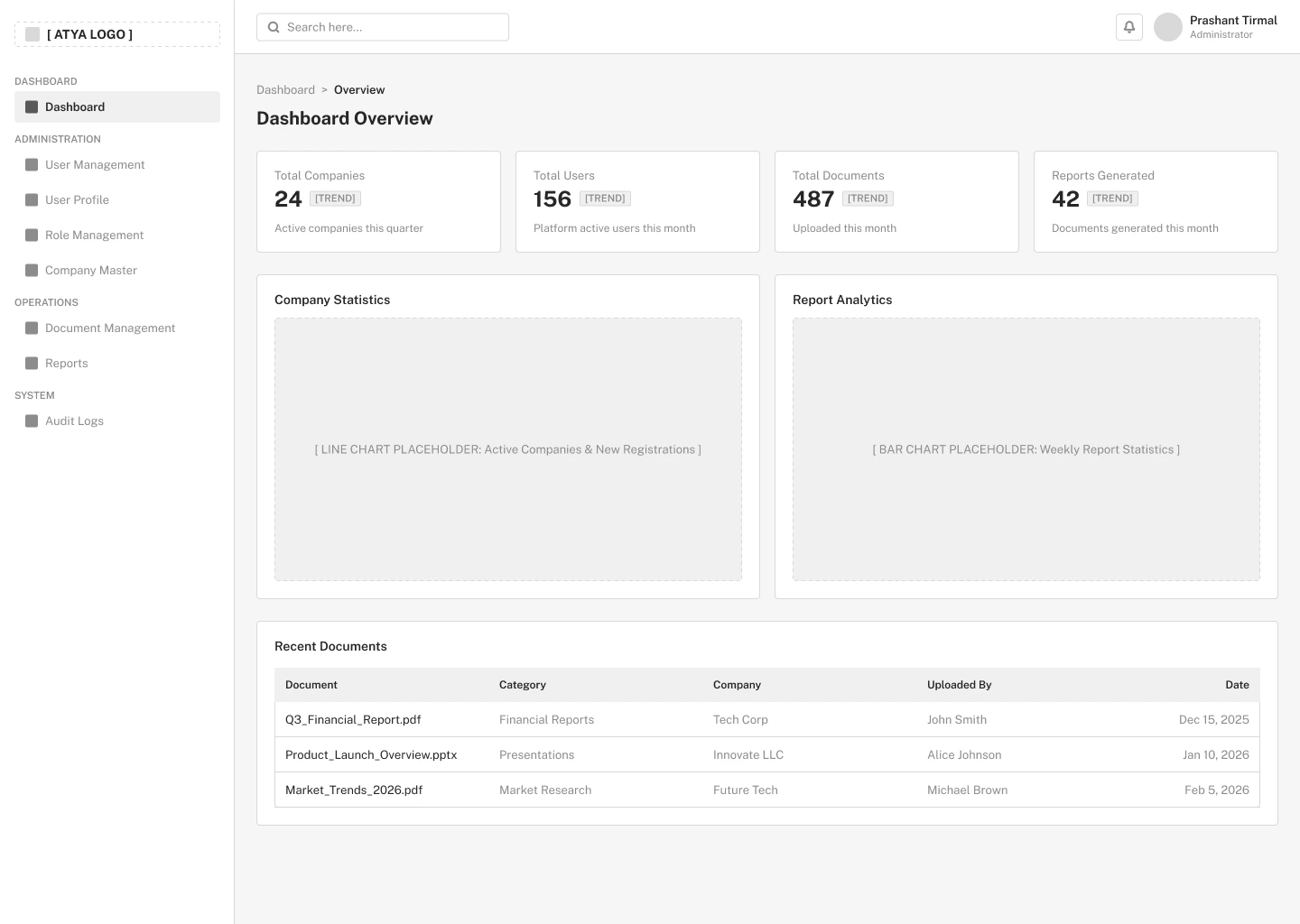Open Market_Trends_2026.pdf document
Viewport: 1300px width, 924px height.
(354, 790)
